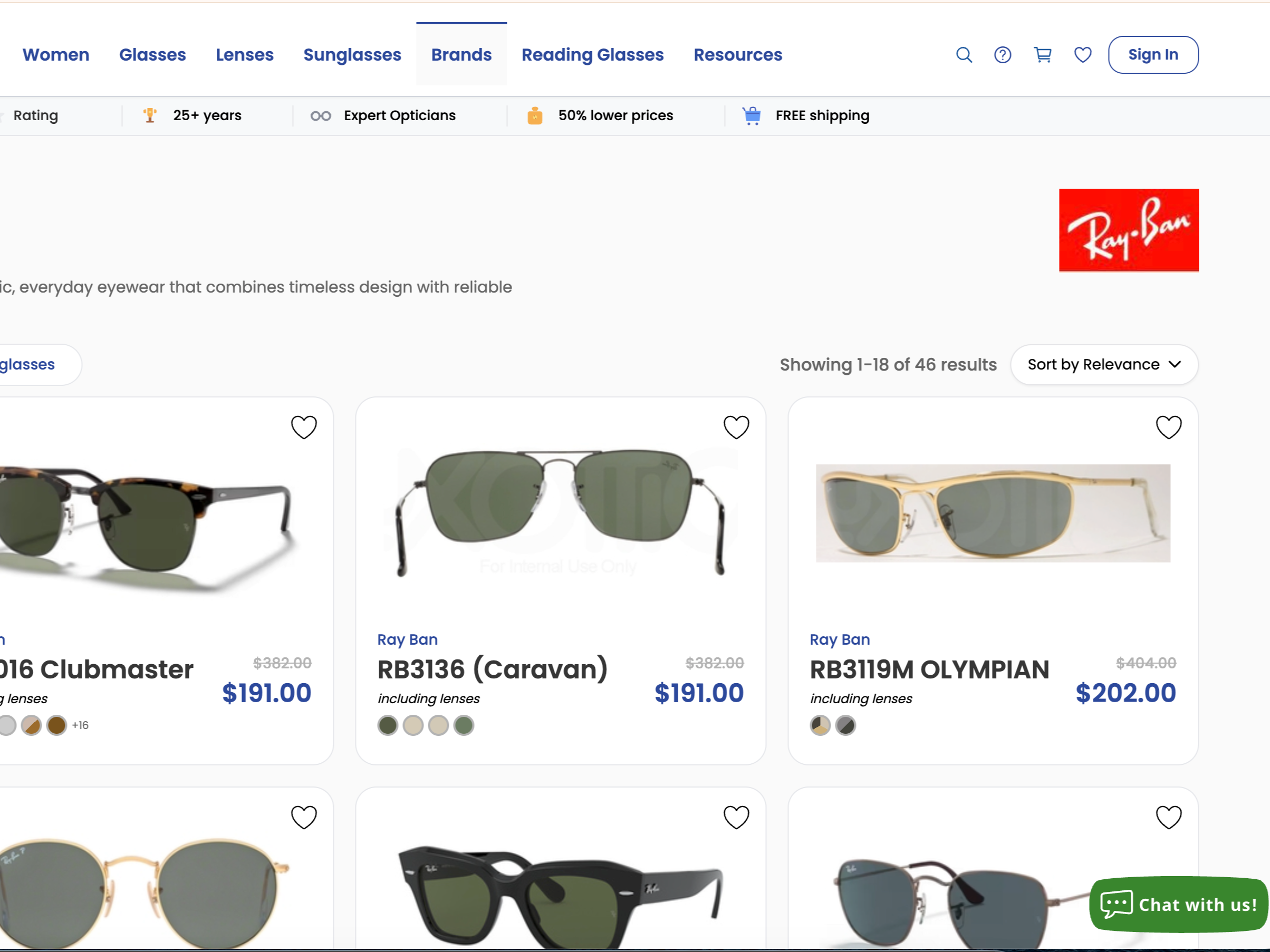Image resolution: width=1270 pixels, height=952 pixels.
Task: Open the RB3119M OLYMPIAN product title
Action: [929, 669]
